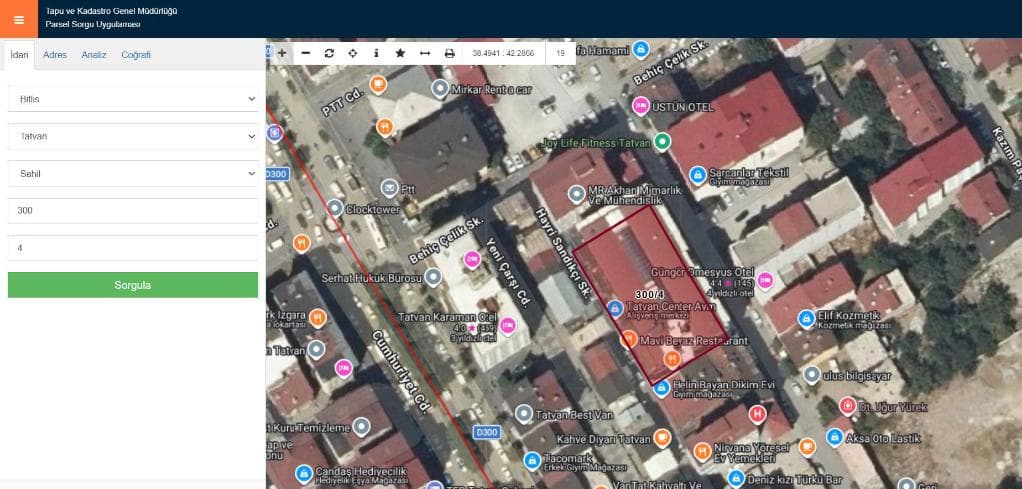Click the Clocktower map pin

[x=335, y=208]
